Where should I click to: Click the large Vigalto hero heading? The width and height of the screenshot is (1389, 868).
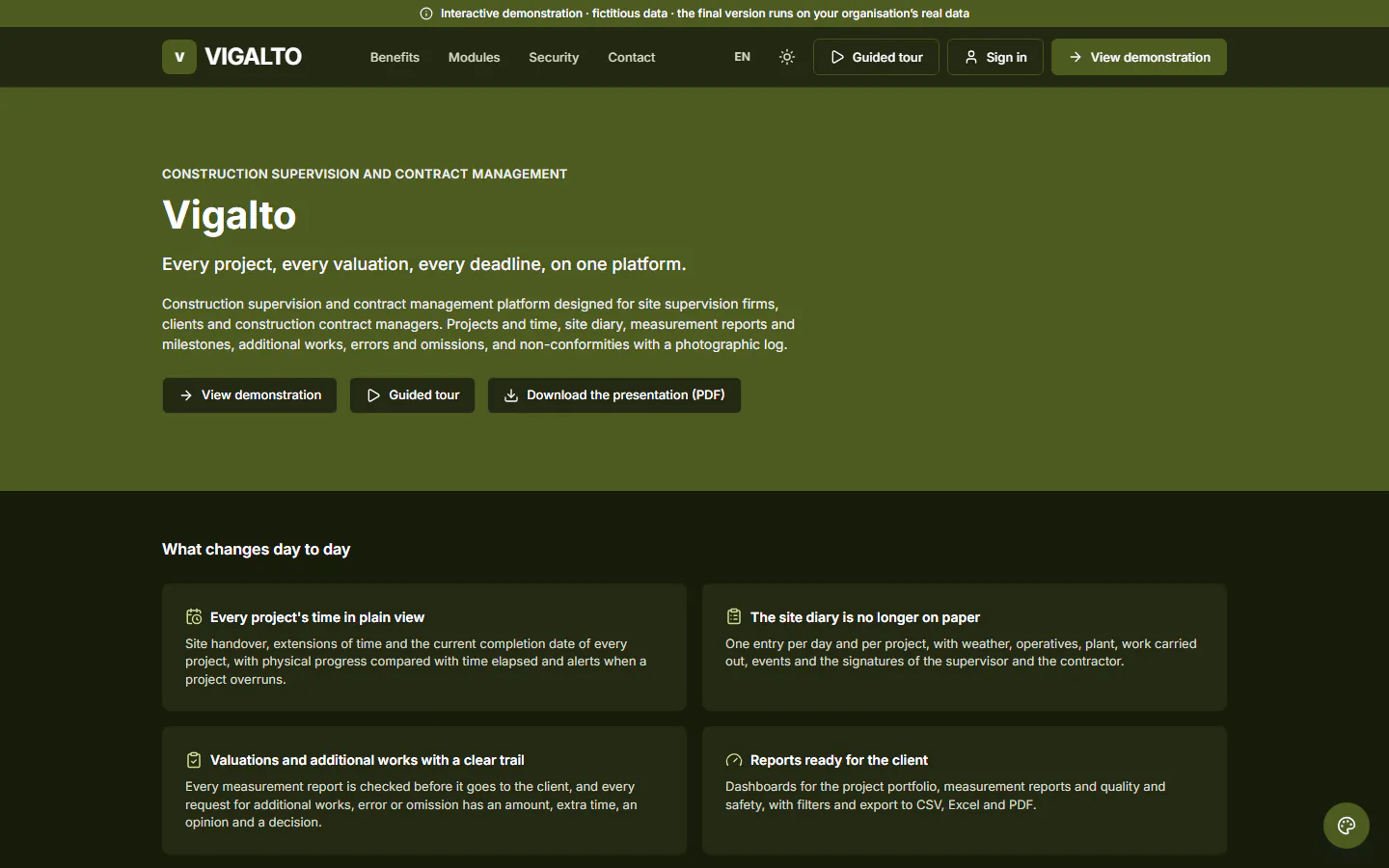pos(230,215)
